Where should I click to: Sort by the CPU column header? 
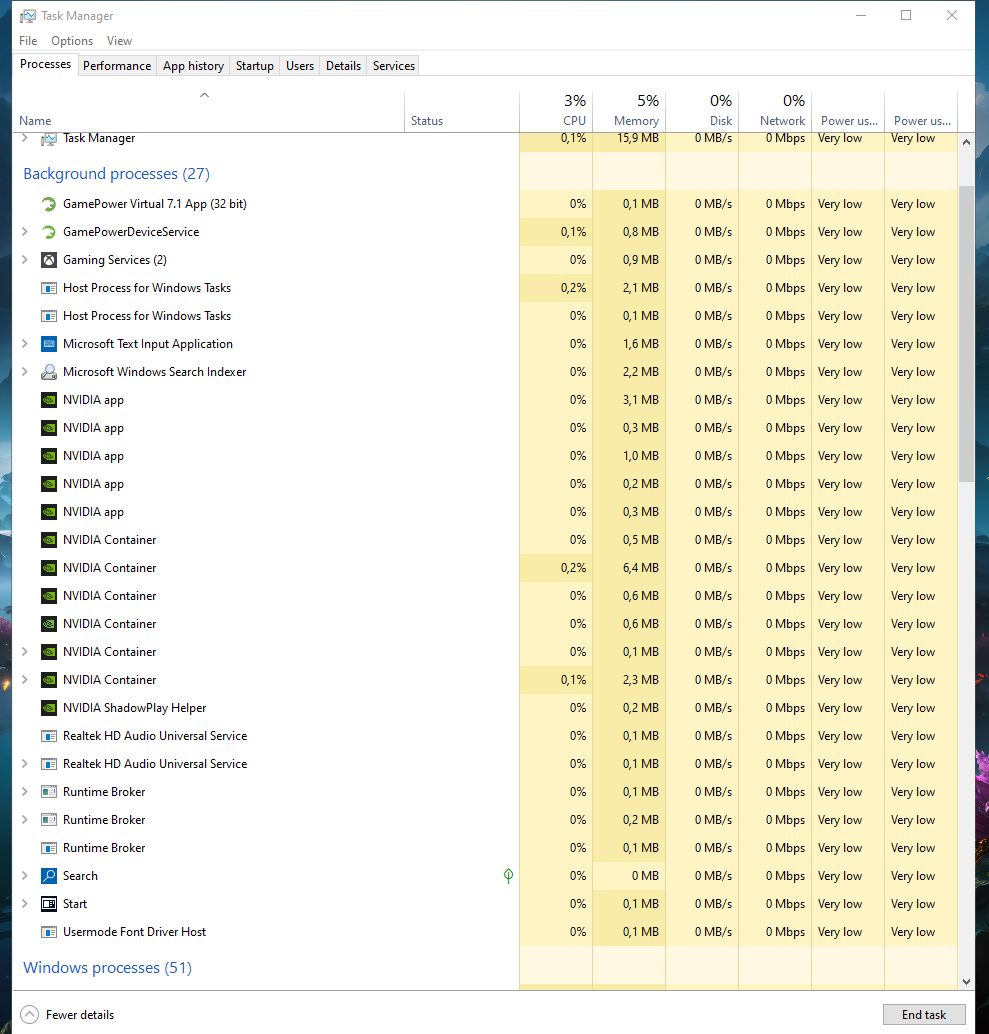point(556,111)
